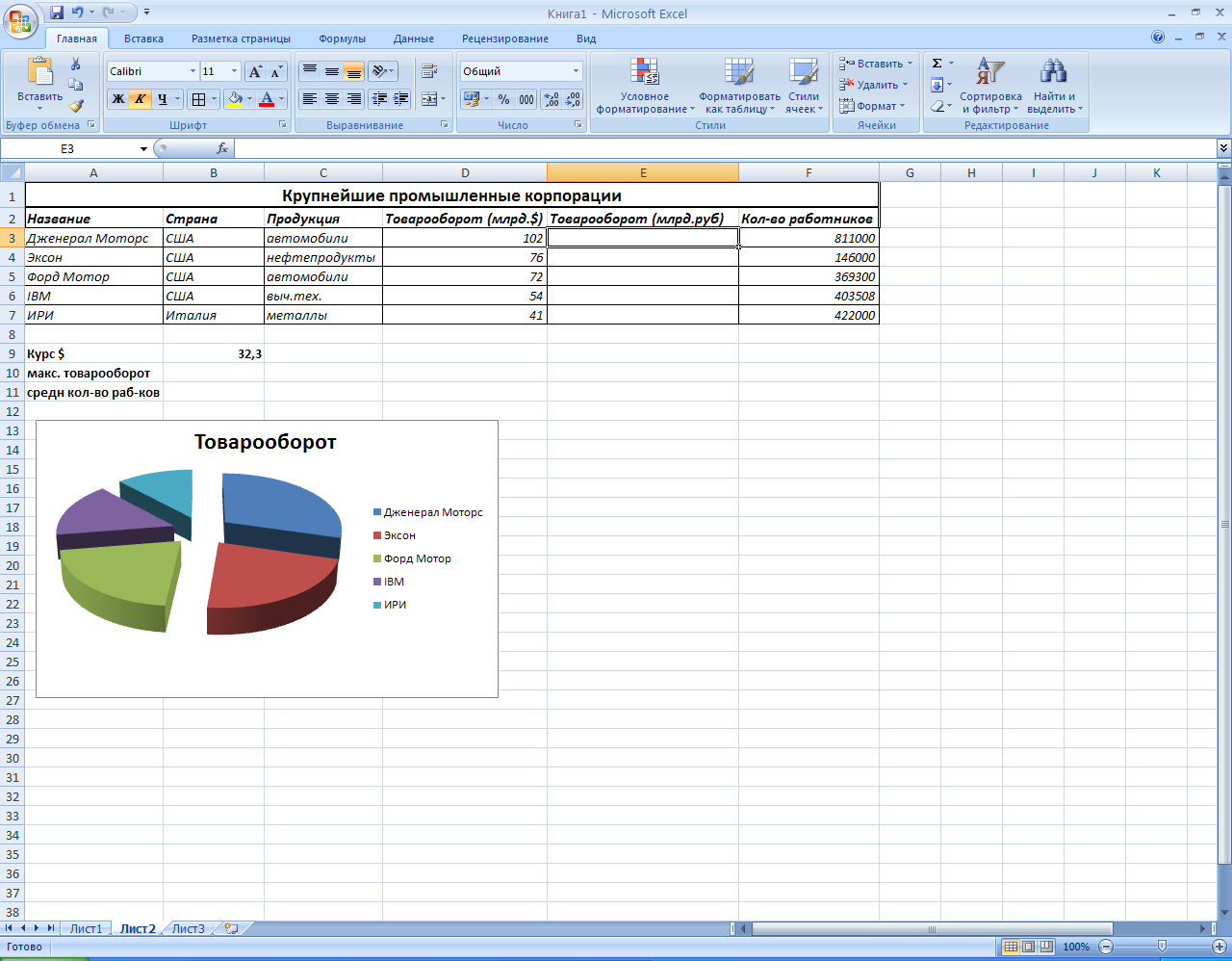
Task: Decrease font size with the small A icon
Action: click(x=276, y=71)
